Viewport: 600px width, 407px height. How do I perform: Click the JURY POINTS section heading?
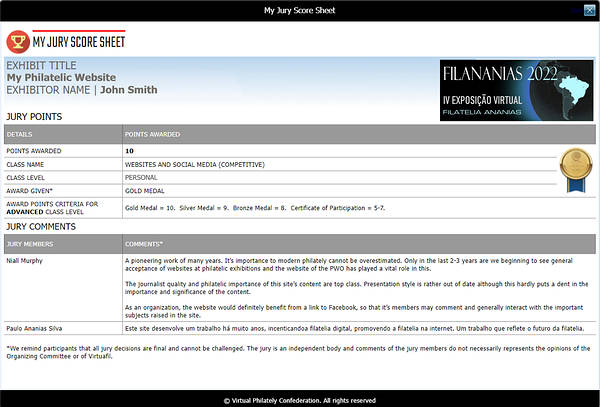pyautogui.click(x=34, y=117)
